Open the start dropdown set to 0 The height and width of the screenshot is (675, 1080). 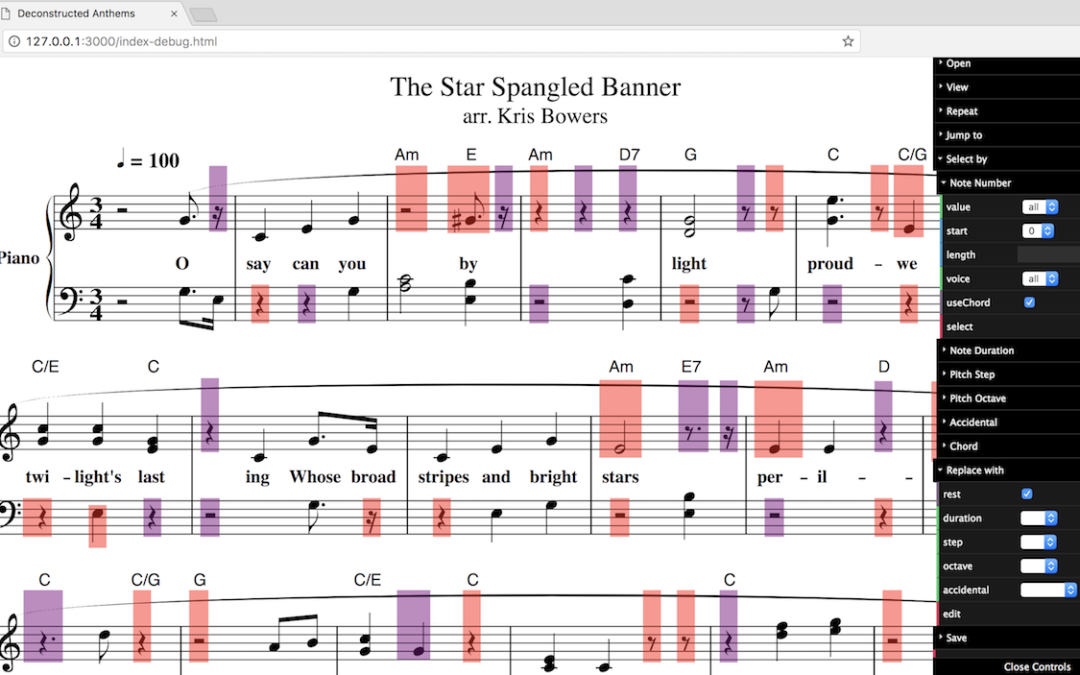pos(1038,231)
